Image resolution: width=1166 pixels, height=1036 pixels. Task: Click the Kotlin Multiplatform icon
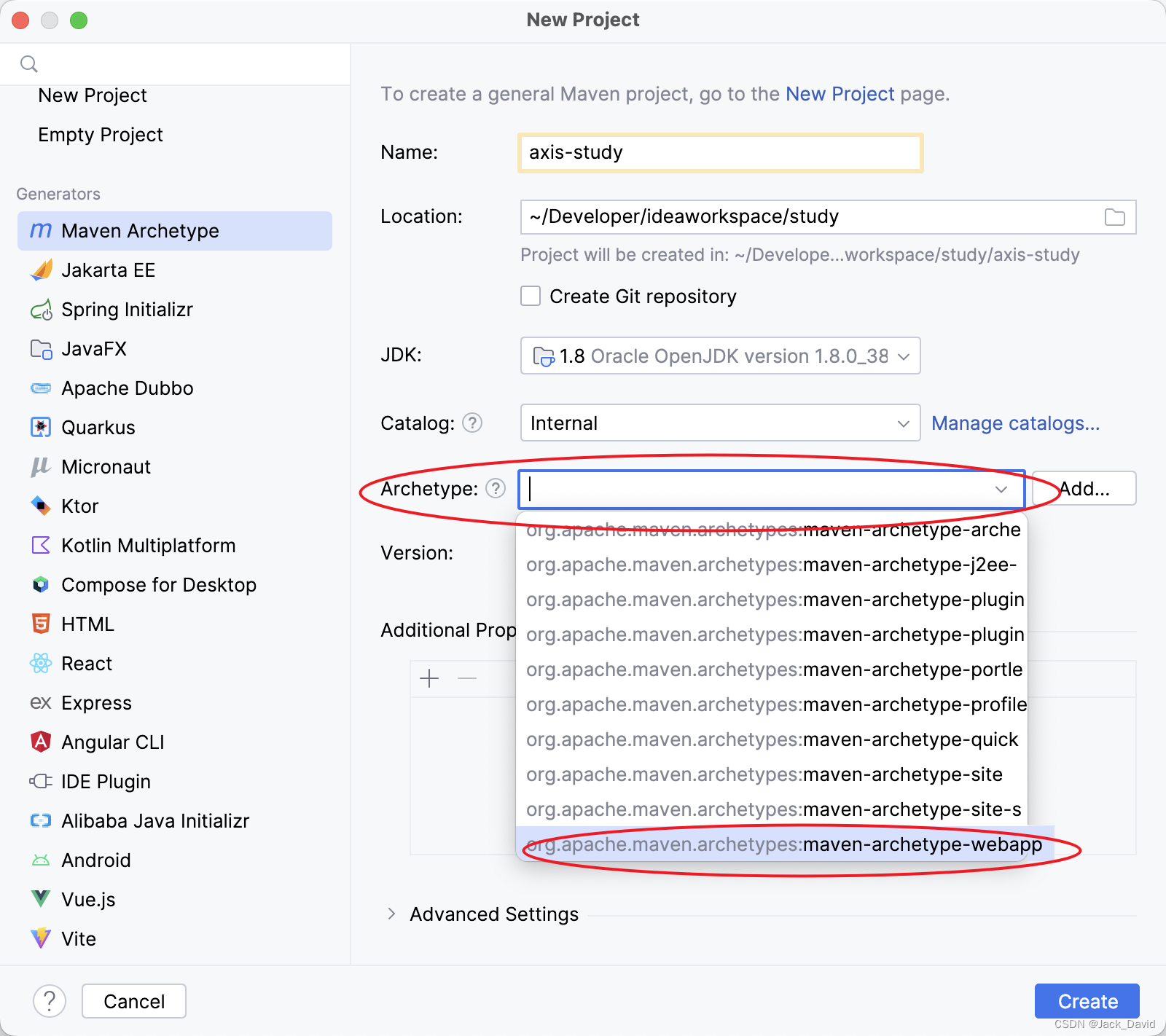pos(41,545)
